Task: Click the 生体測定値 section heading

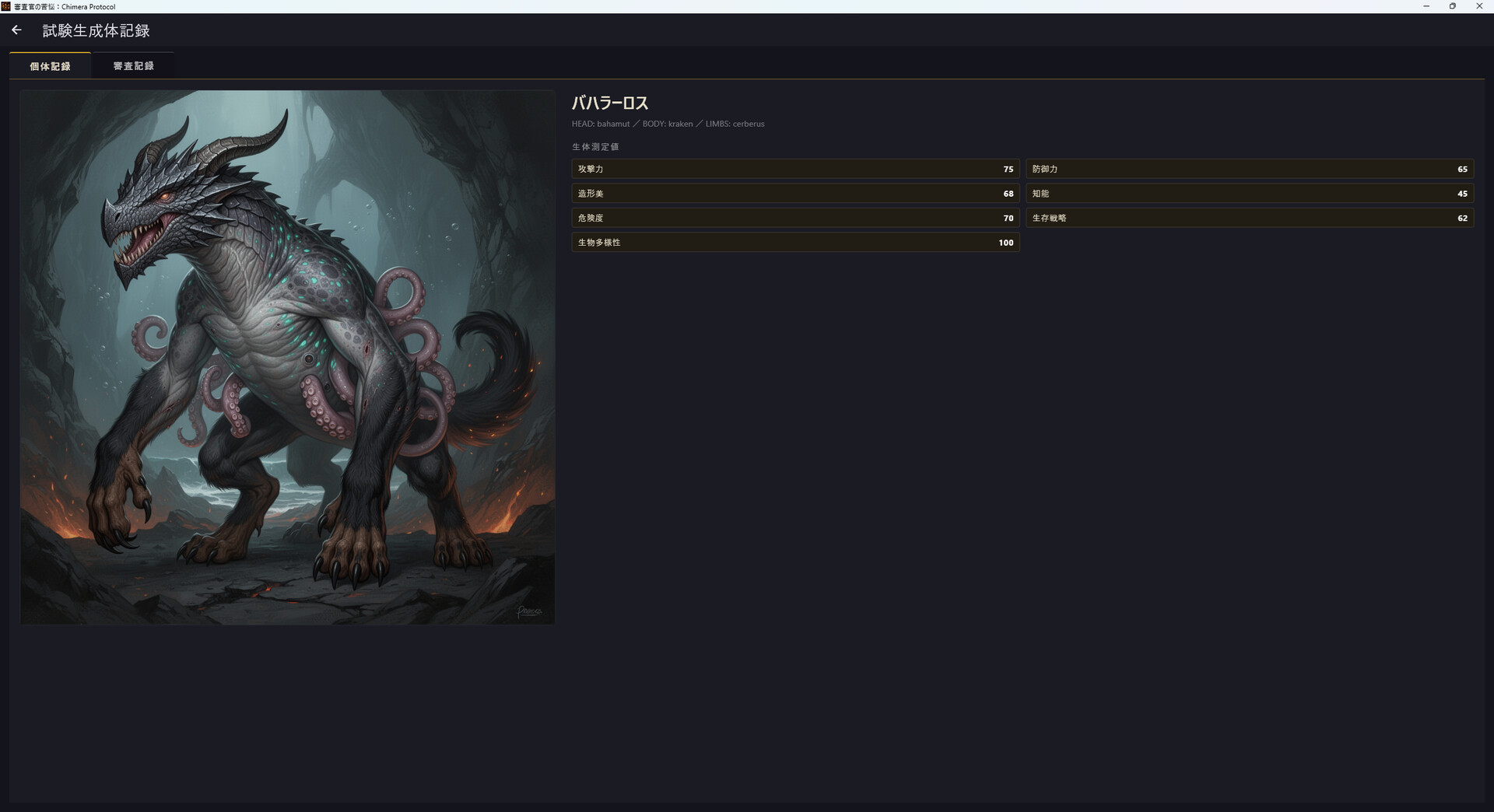Action: tap(595, 147)
